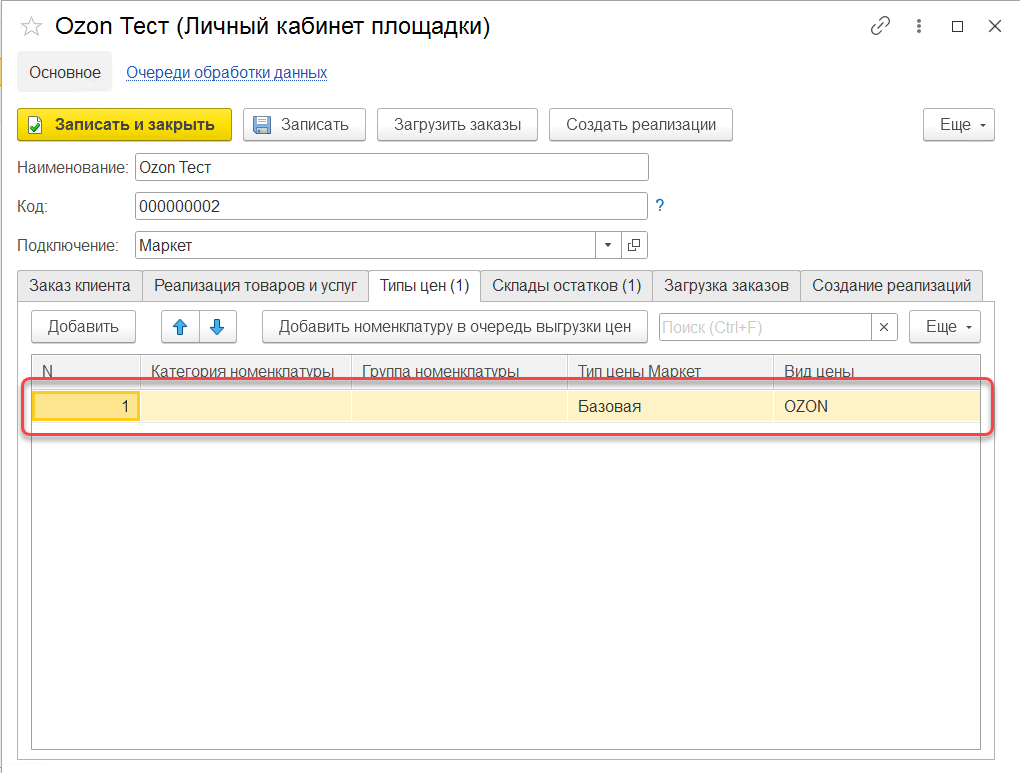The image size is (1020, 773).
Task: Clear the search field with the X button
Action: click(x=884, y=327)
